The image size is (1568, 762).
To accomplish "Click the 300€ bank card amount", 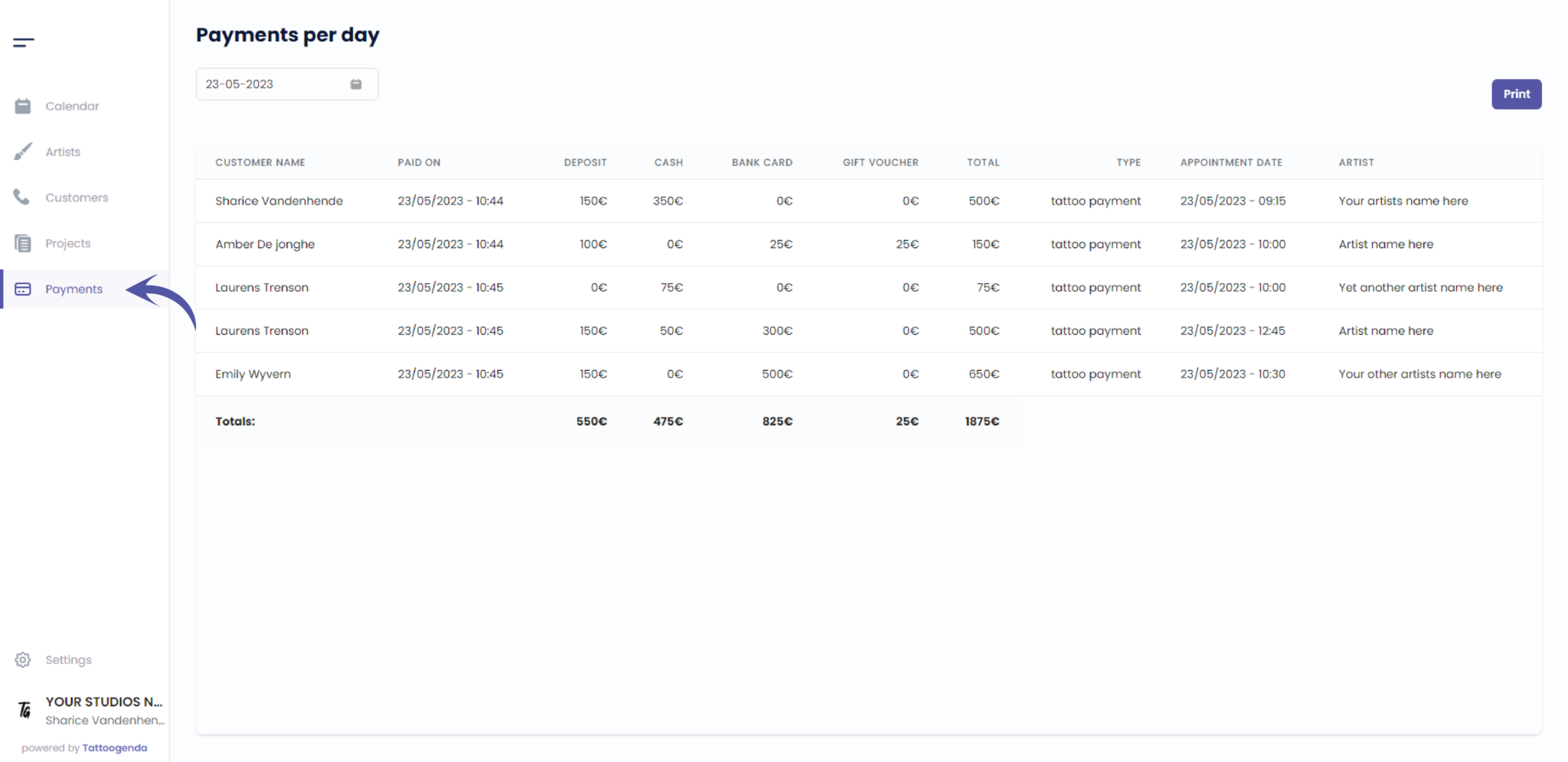I will pos(777,331).
